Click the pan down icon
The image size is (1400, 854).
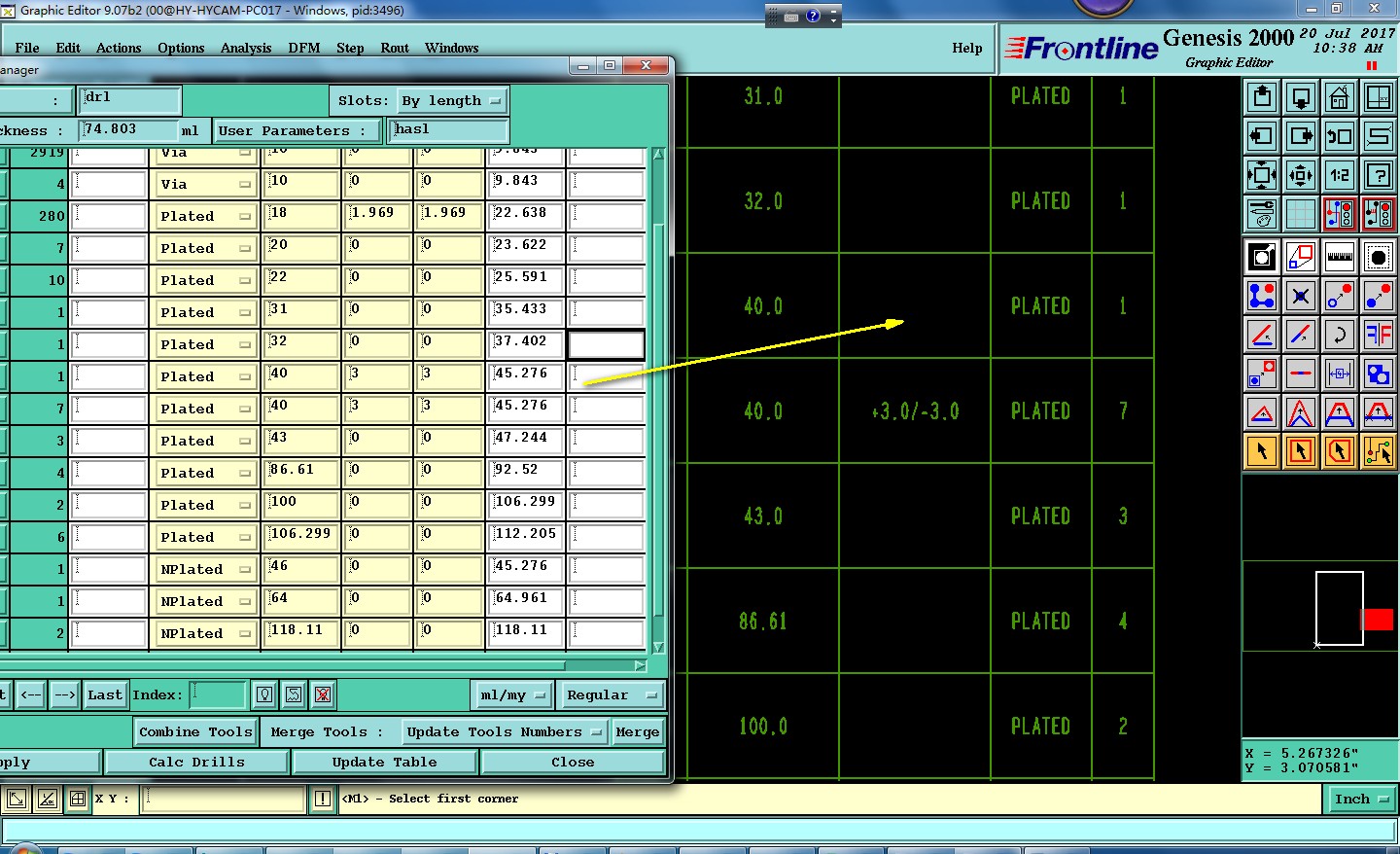(x=1301, y=97)
